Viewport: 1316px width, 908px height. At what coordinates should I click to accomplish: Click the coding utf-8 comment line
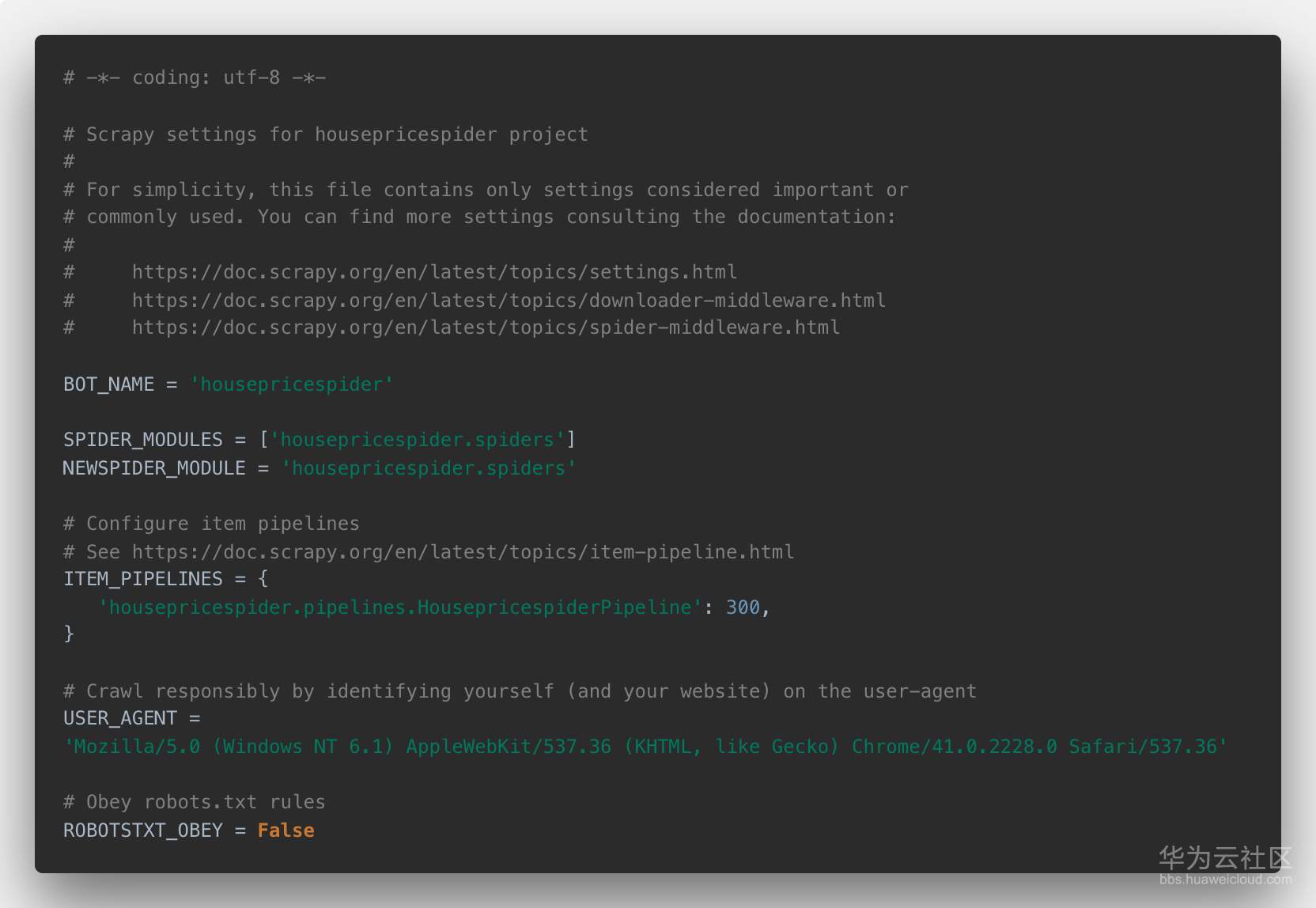click(x=195, y=78)
